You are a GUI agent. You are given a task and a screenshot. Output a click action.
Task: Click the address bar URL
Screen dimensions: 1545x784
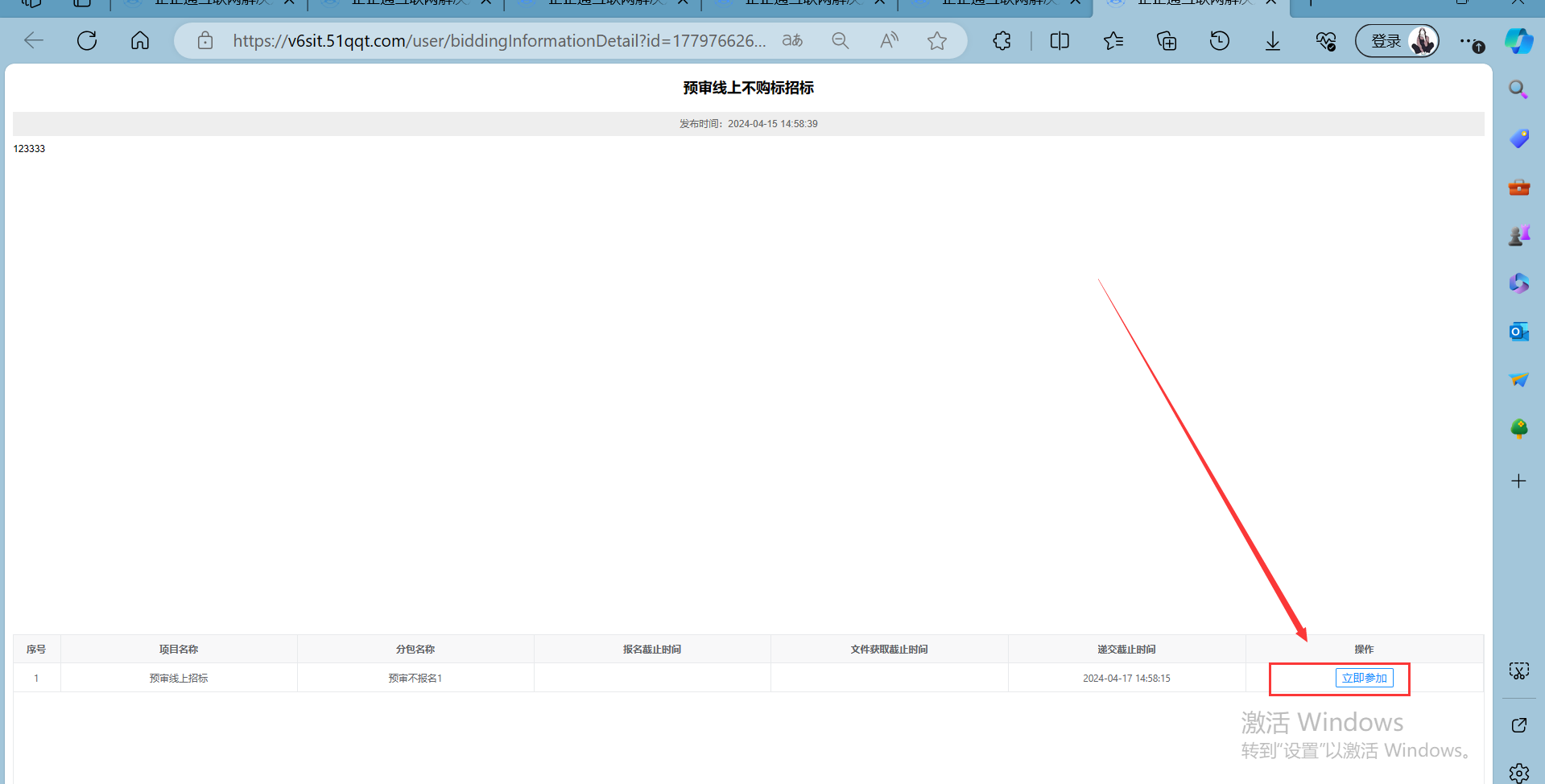click(499, 40)
